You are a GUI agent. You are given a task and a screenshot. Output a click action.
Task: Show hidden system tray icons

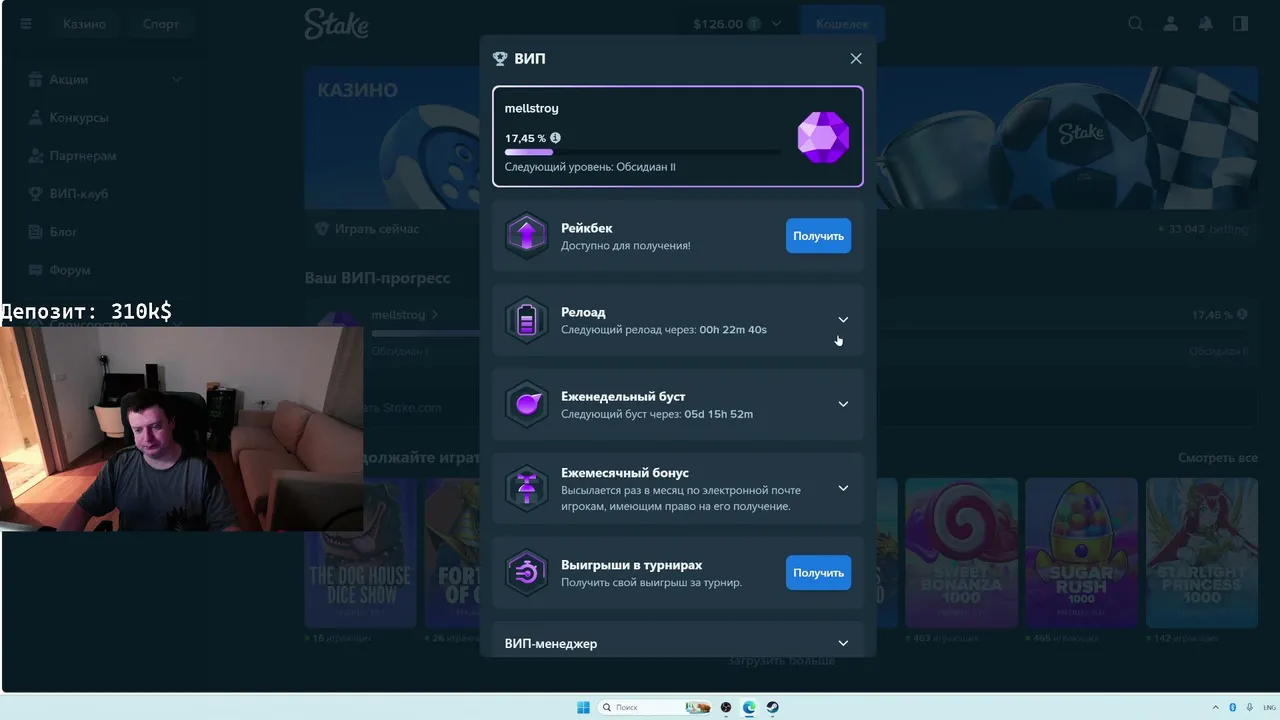point(1217,707)
